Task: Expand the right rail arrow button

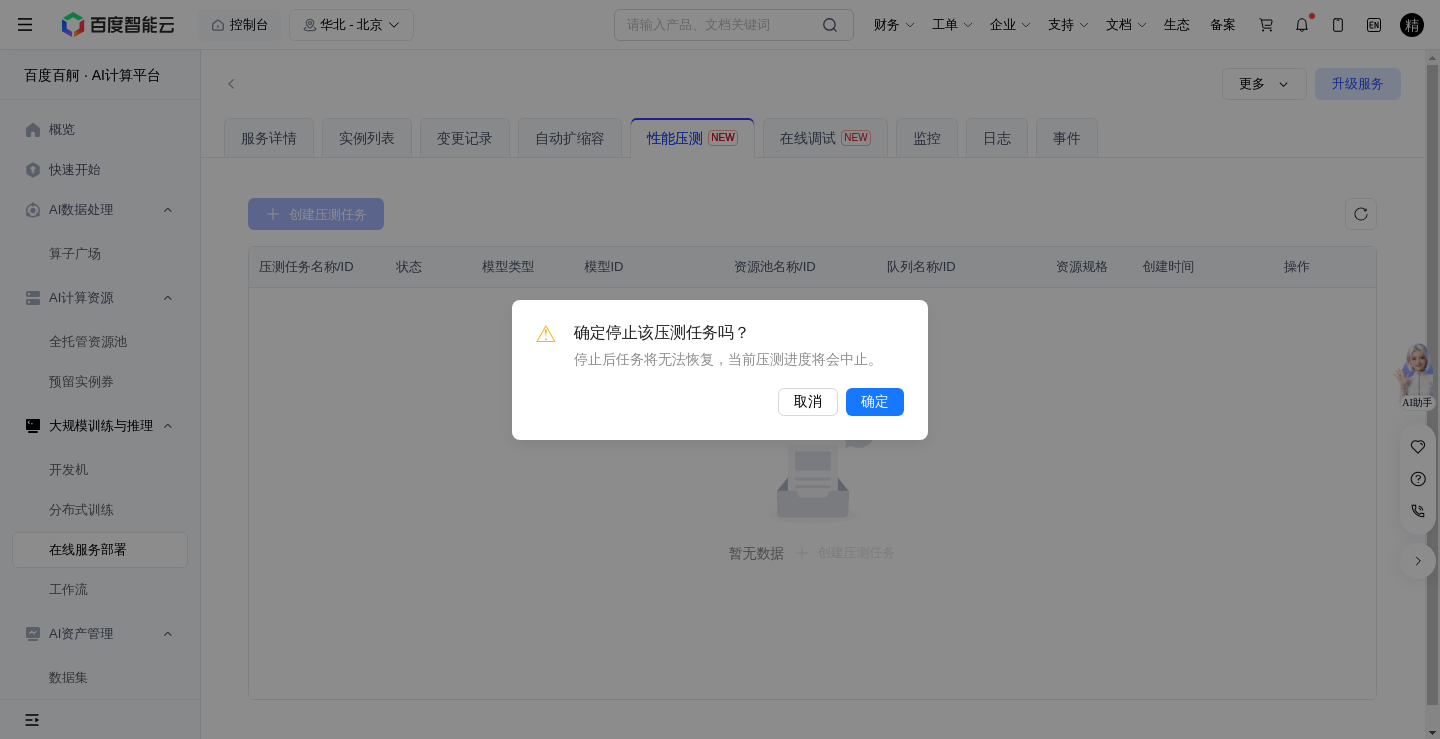Action: tap(1418, 561)
